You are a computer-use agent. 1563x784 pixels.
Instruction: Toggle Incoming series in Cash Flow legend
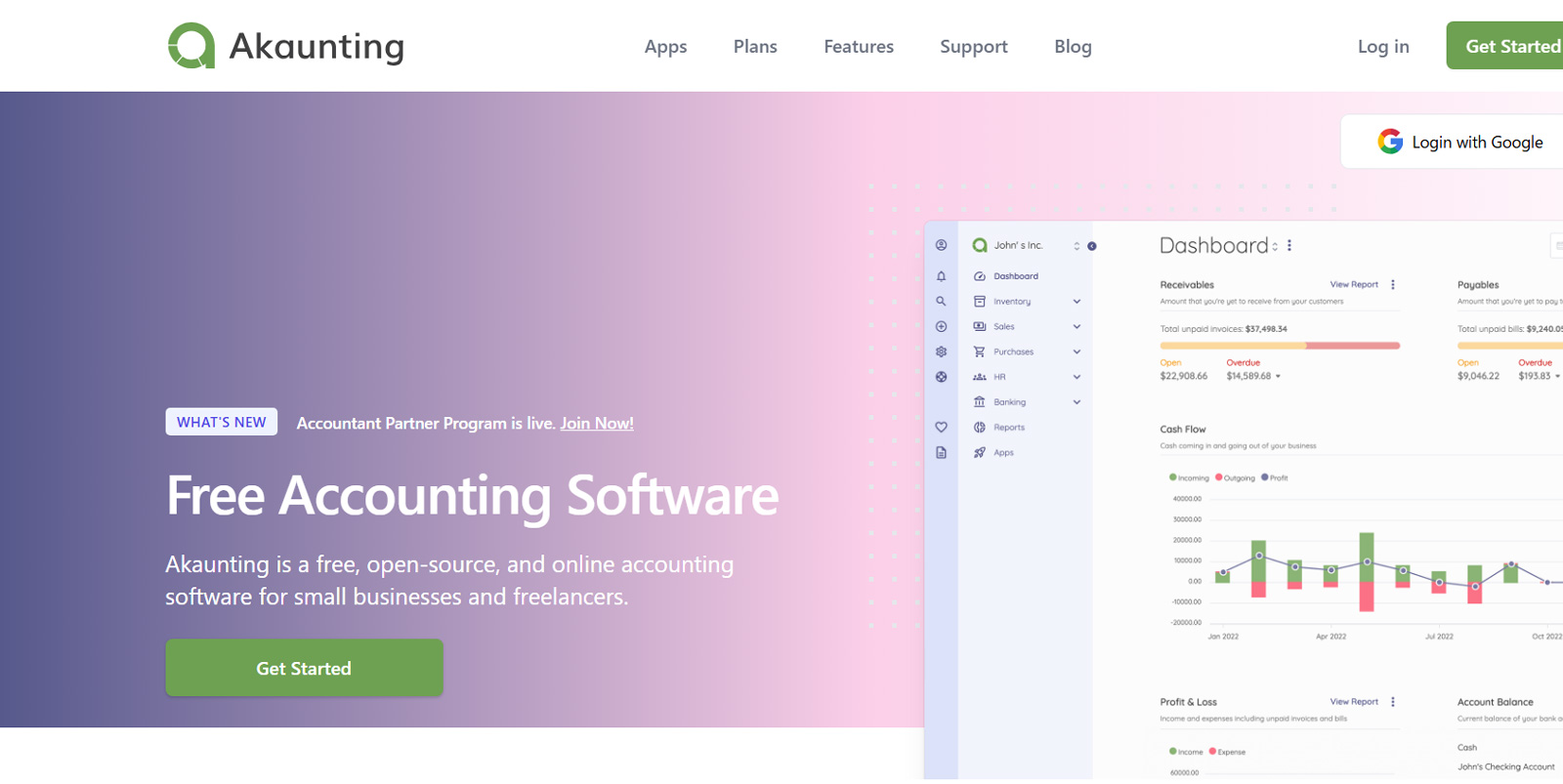pyautogui.click(x=1189, y=478)
